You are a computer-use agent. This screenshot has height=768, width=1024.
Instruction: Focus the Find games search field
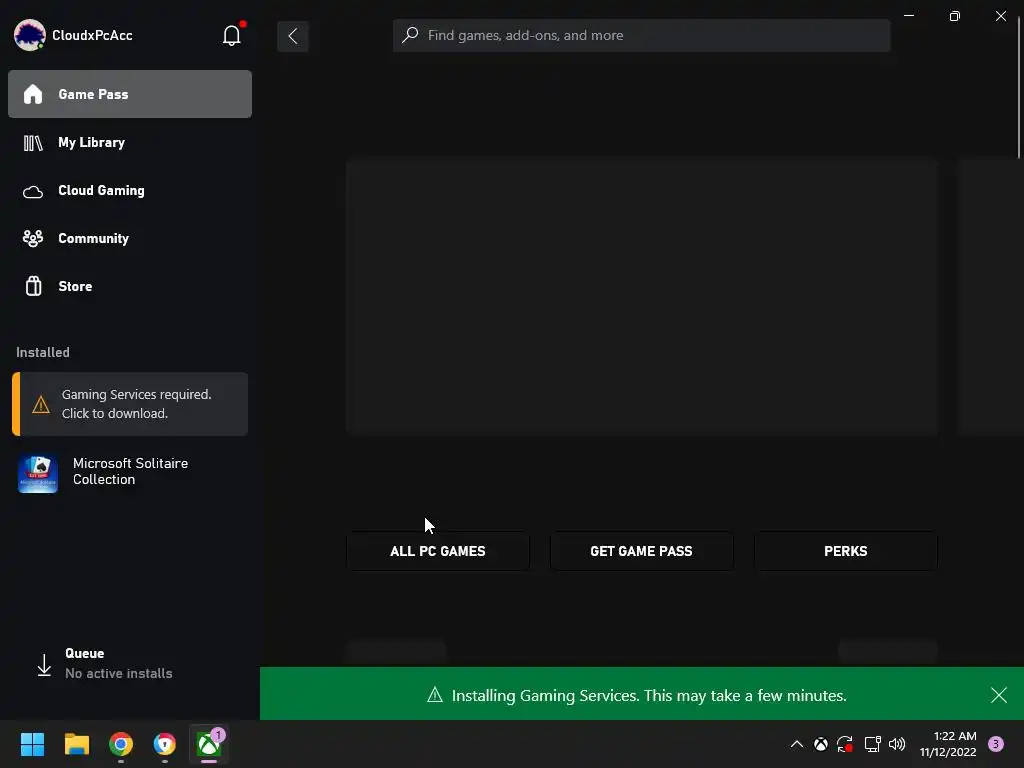pyautogui.click(x=641, y=35)
